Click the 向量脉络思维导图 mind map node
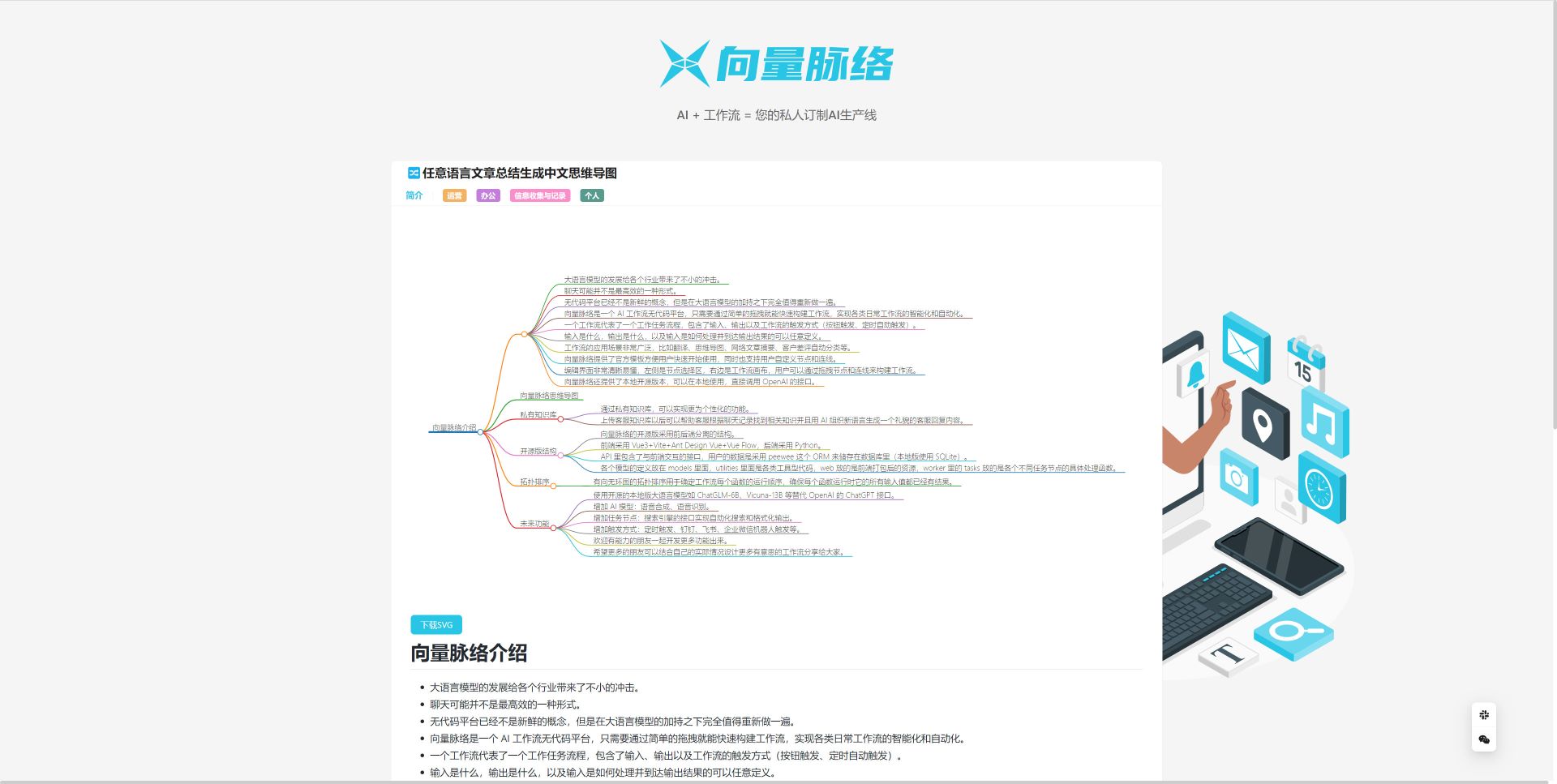The image size is (1557, 784). coord(549,396)
